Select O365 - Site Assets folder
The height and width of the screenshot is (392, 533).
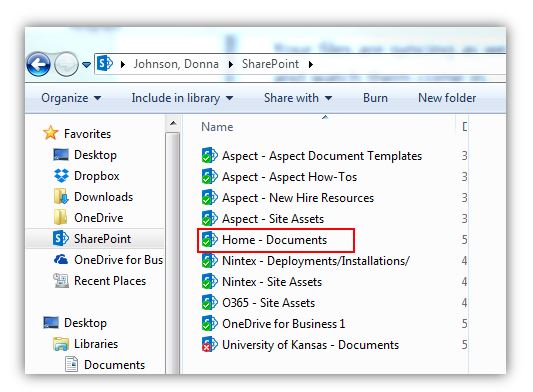pos(269,303)
